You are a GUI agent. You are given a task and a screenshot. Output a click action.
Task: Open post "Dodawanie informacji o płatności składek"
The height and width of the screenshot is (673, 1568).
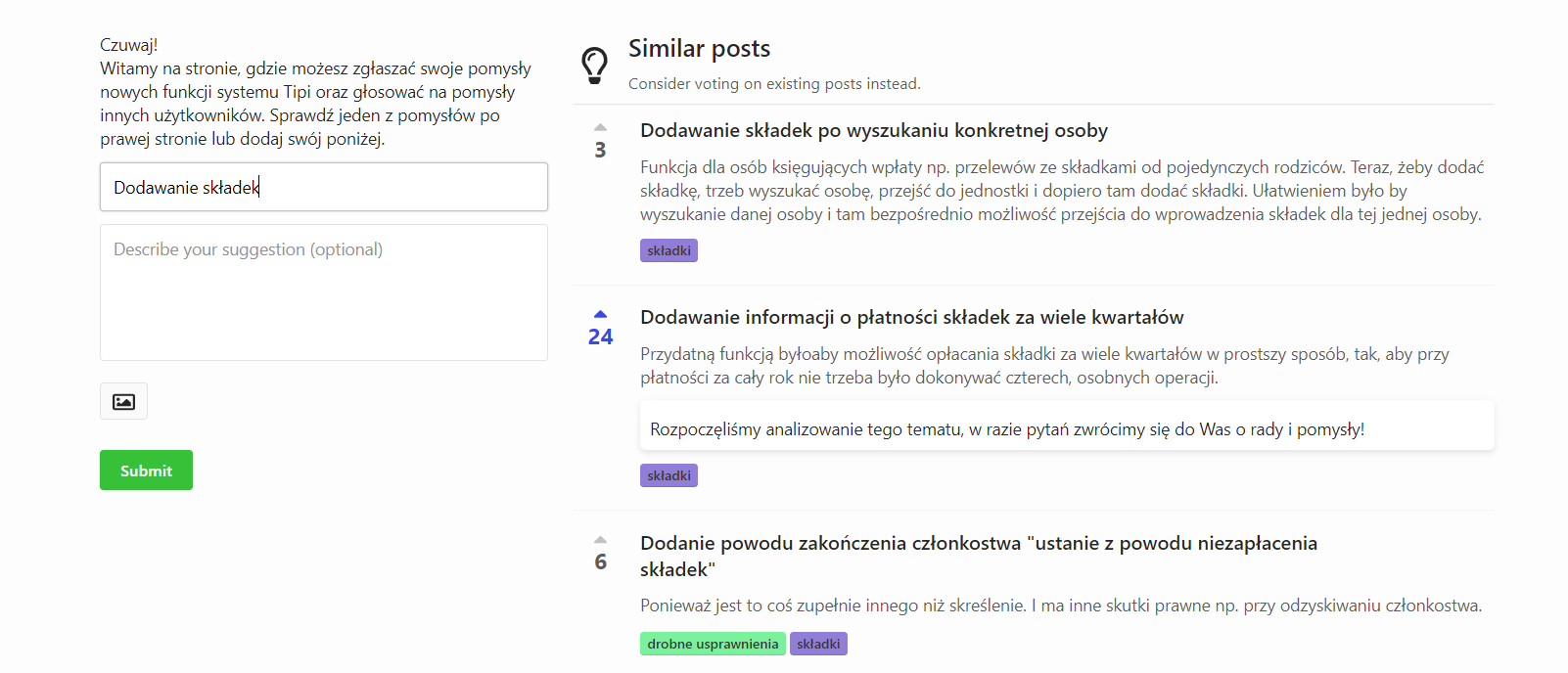click(x=911, y=318)
